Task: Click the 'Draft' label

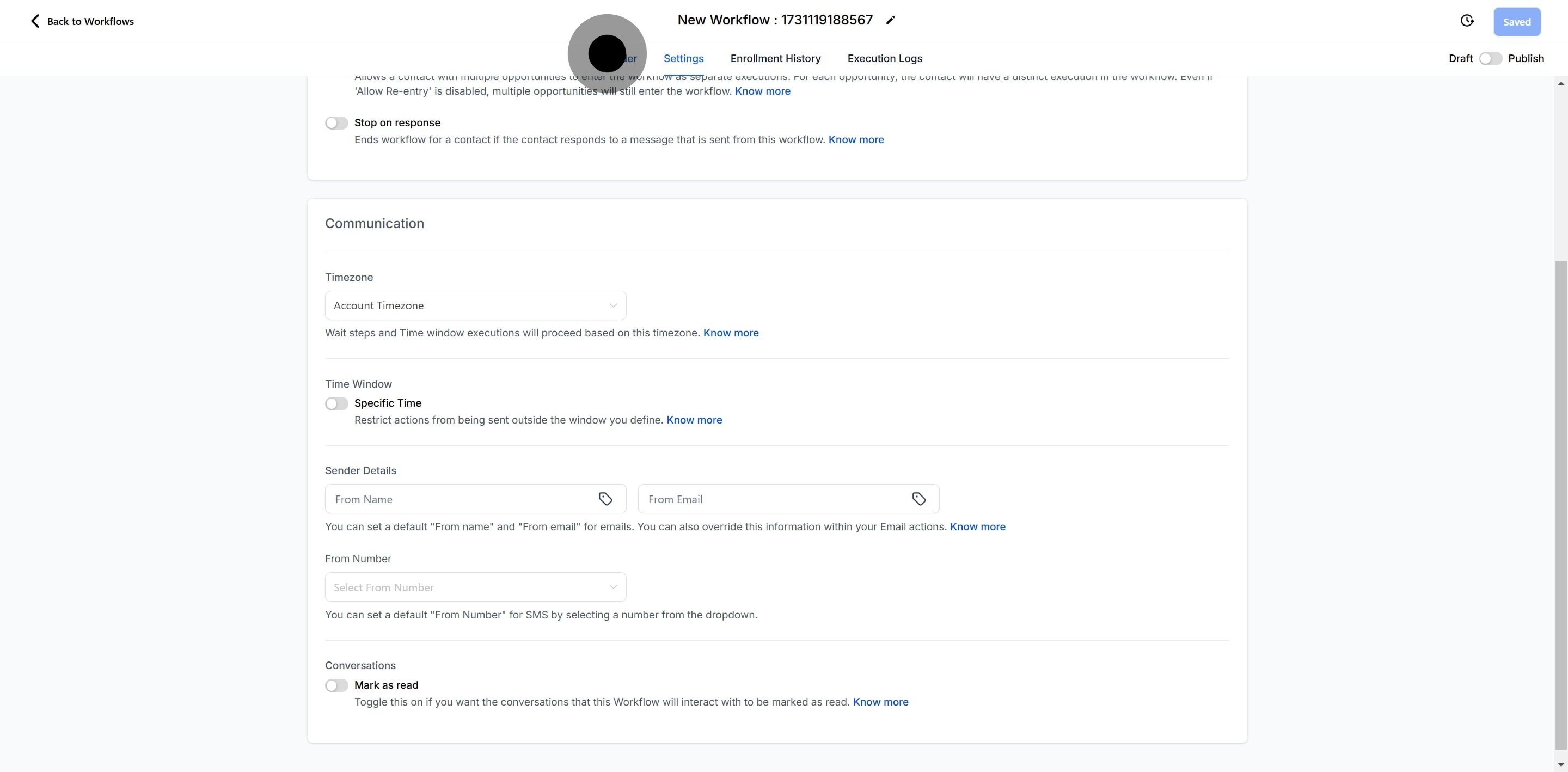Action: tap(1460, 58)
